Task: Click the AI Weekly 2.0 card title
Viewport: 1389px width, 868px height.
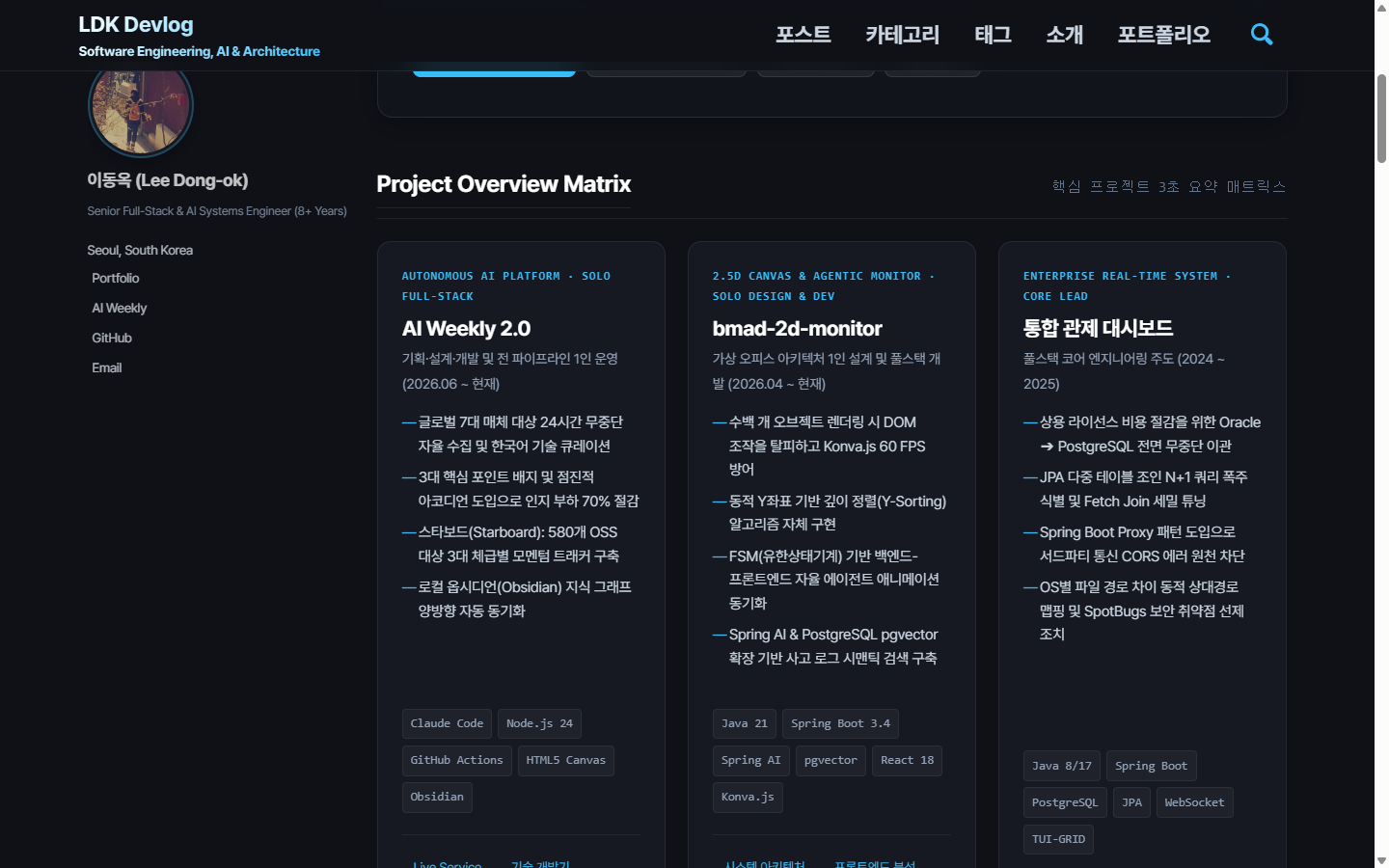Action: [x=466, y=329]
